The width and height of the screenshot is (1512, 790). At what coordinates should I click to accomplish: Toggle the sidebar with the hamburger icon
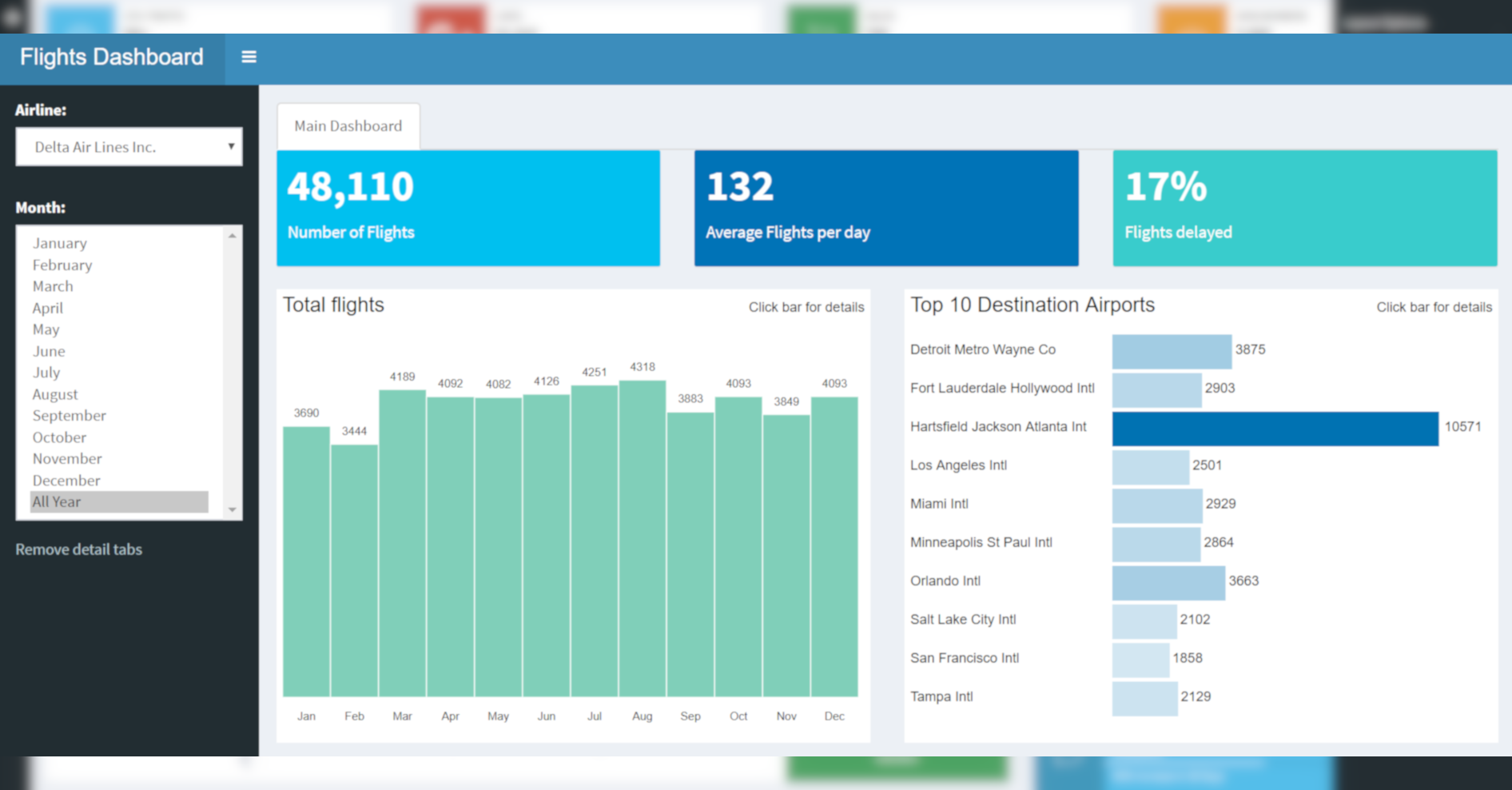[249, 58]
